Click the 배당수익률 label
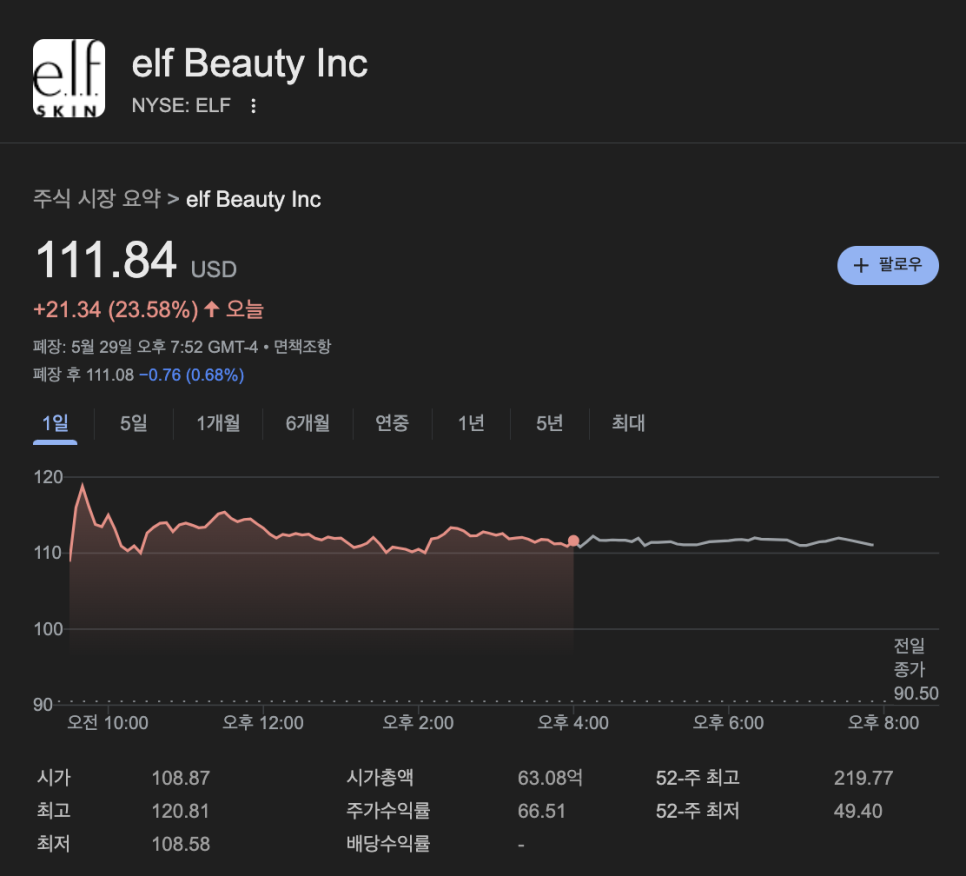The width and height of the screenshot is (966, 876). (388, 844)
